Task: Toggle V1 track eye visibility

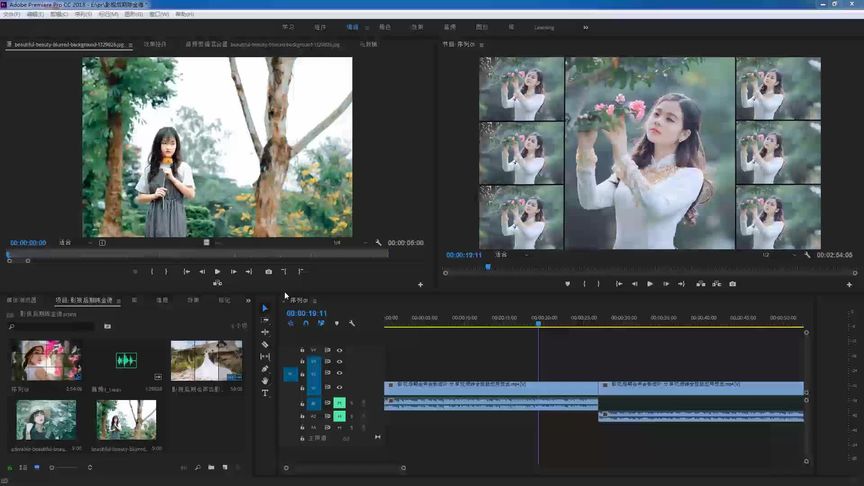Action: pos(339,387)
